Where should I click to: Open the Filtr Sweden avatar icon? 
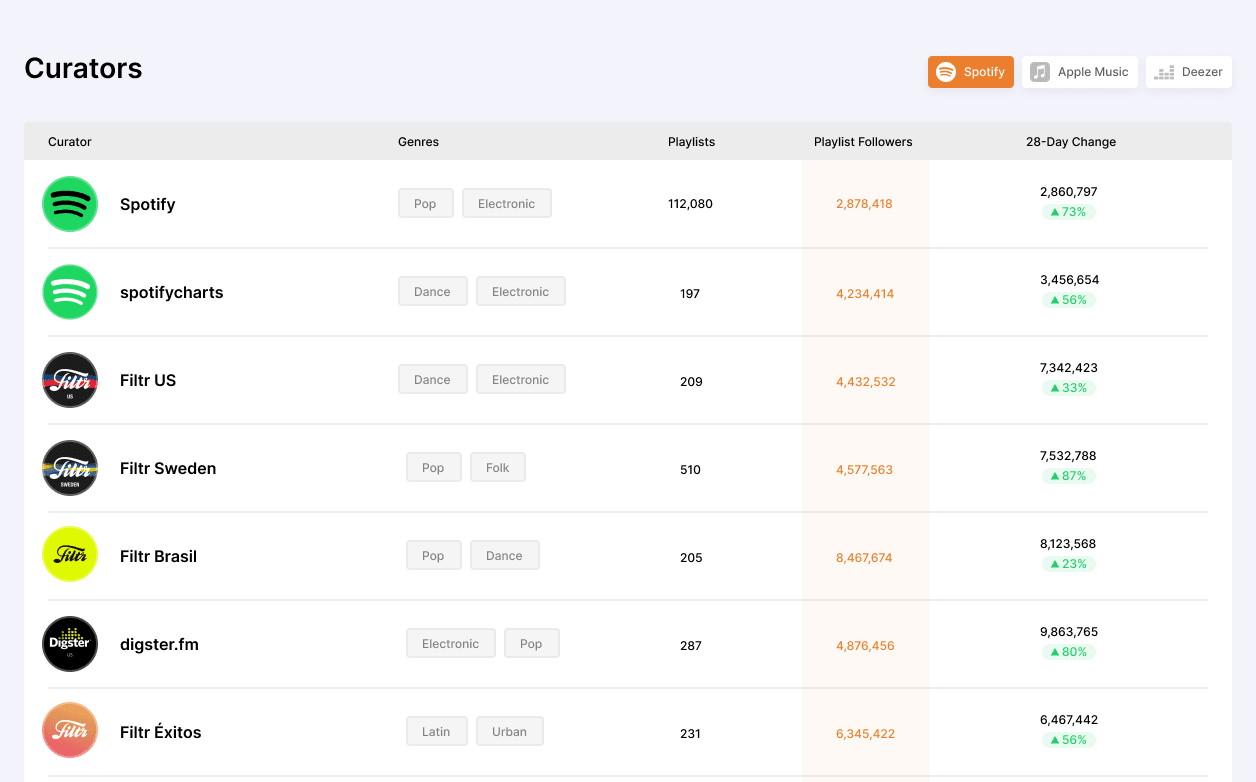(70, 468)
